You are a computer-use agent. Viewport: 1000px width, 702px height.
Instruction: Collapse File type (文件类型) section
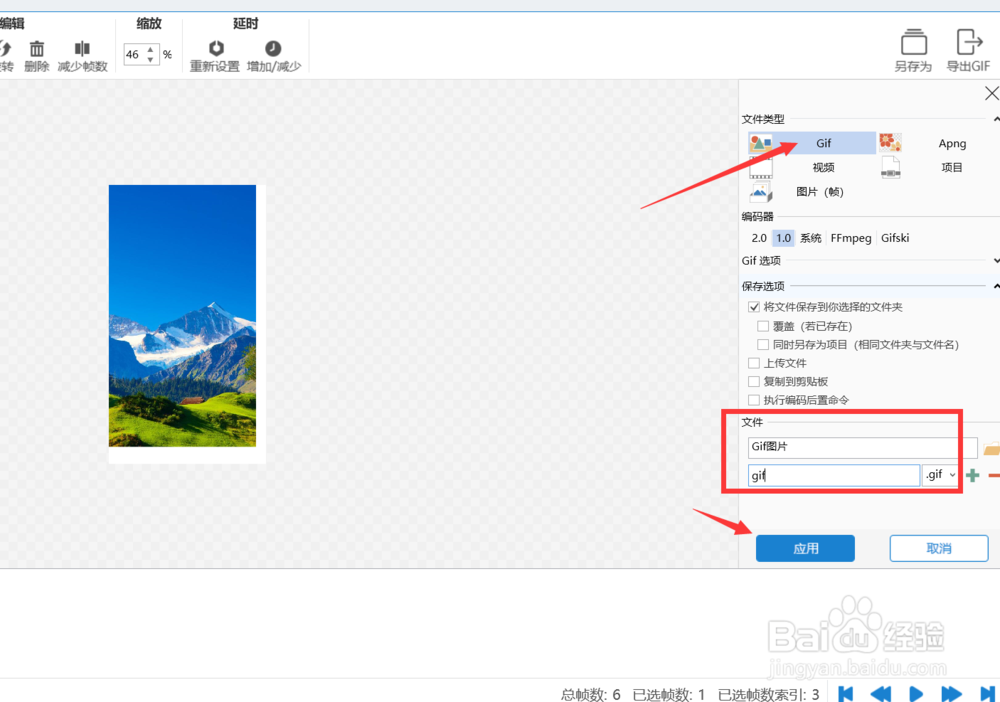click(996, 119)
